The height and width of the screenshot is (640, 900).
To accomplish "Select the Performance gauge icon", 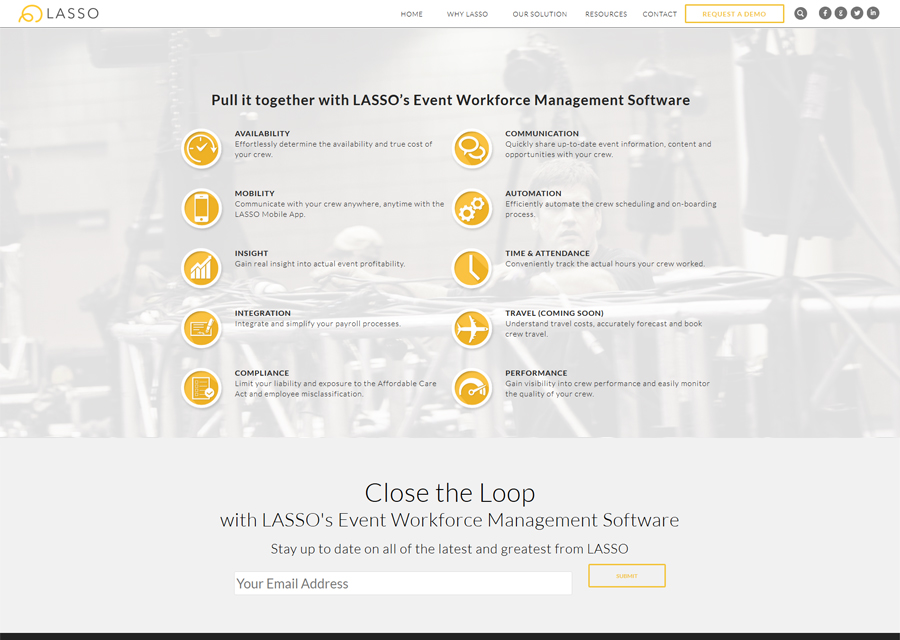I will 472,388.
